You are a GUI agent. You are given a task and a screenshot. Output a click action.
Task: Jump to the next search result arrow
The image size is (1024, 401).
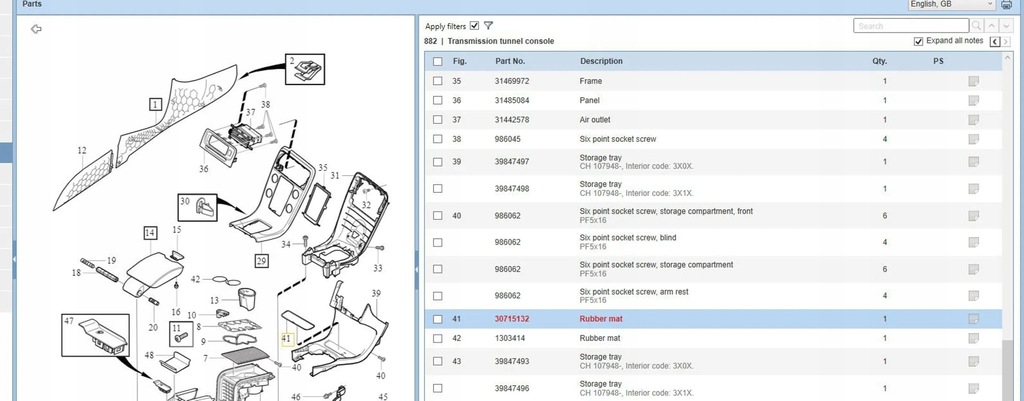click(1006, 26)
